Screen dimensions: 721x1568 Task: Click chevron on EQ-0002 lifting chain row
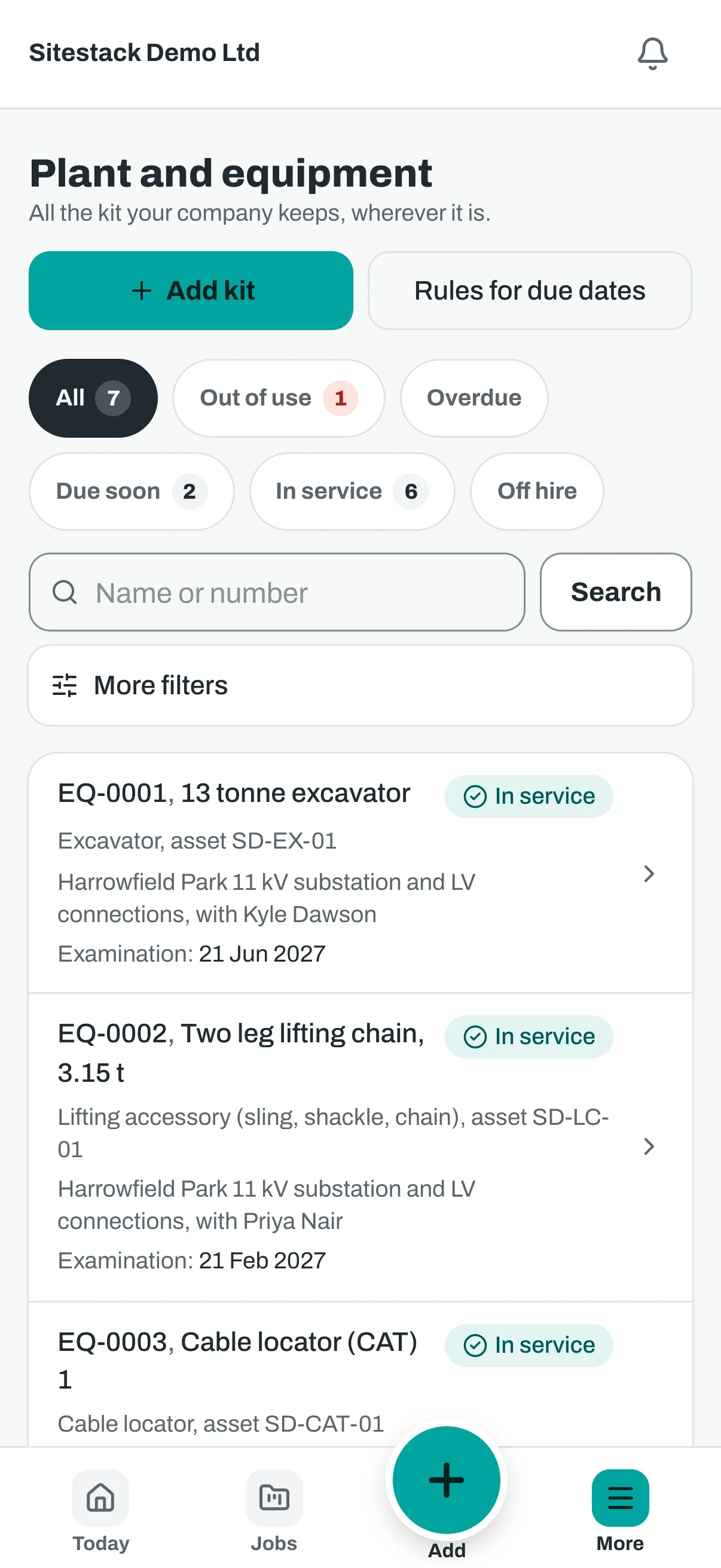point(649,1147)
